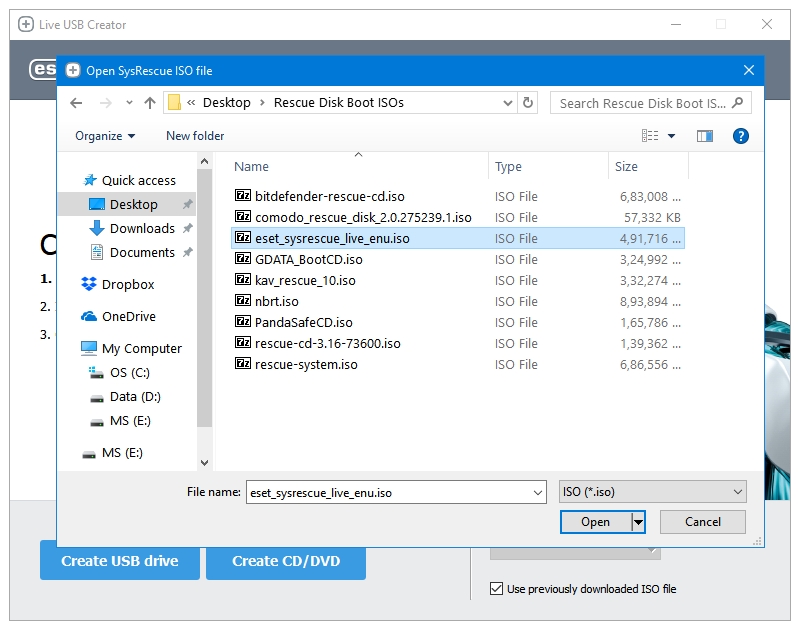
Task: Select Data (D:) drive in the sidebar
Action: 135,397
